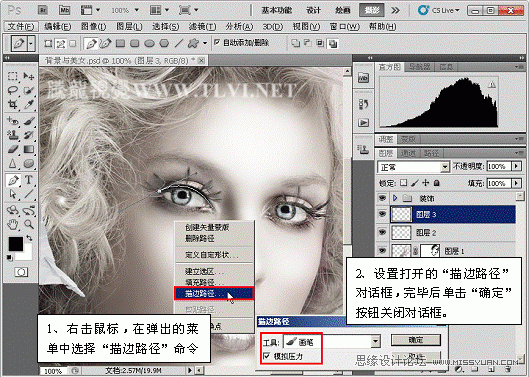
Task: Select the Quick Selection tool
Action: coord(29,90)
